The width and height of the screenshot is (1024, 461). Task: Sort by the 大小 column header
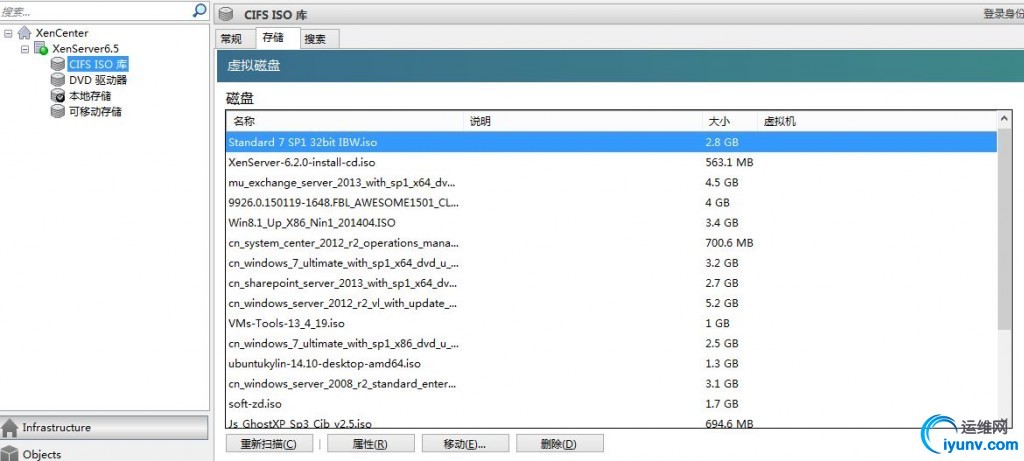point(730,121)
